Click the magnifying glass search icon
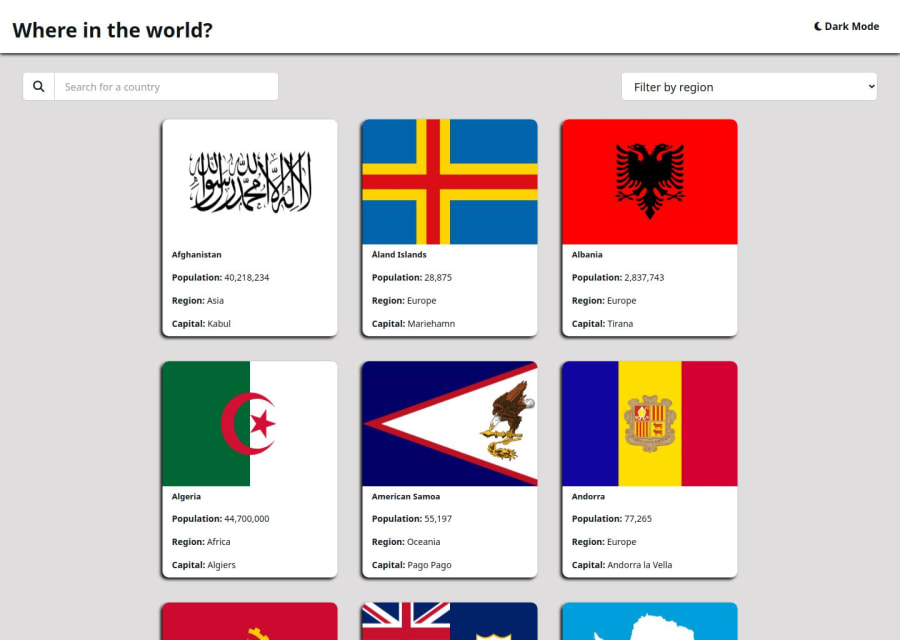Screen dimensions: 900x640 point(38,87)
